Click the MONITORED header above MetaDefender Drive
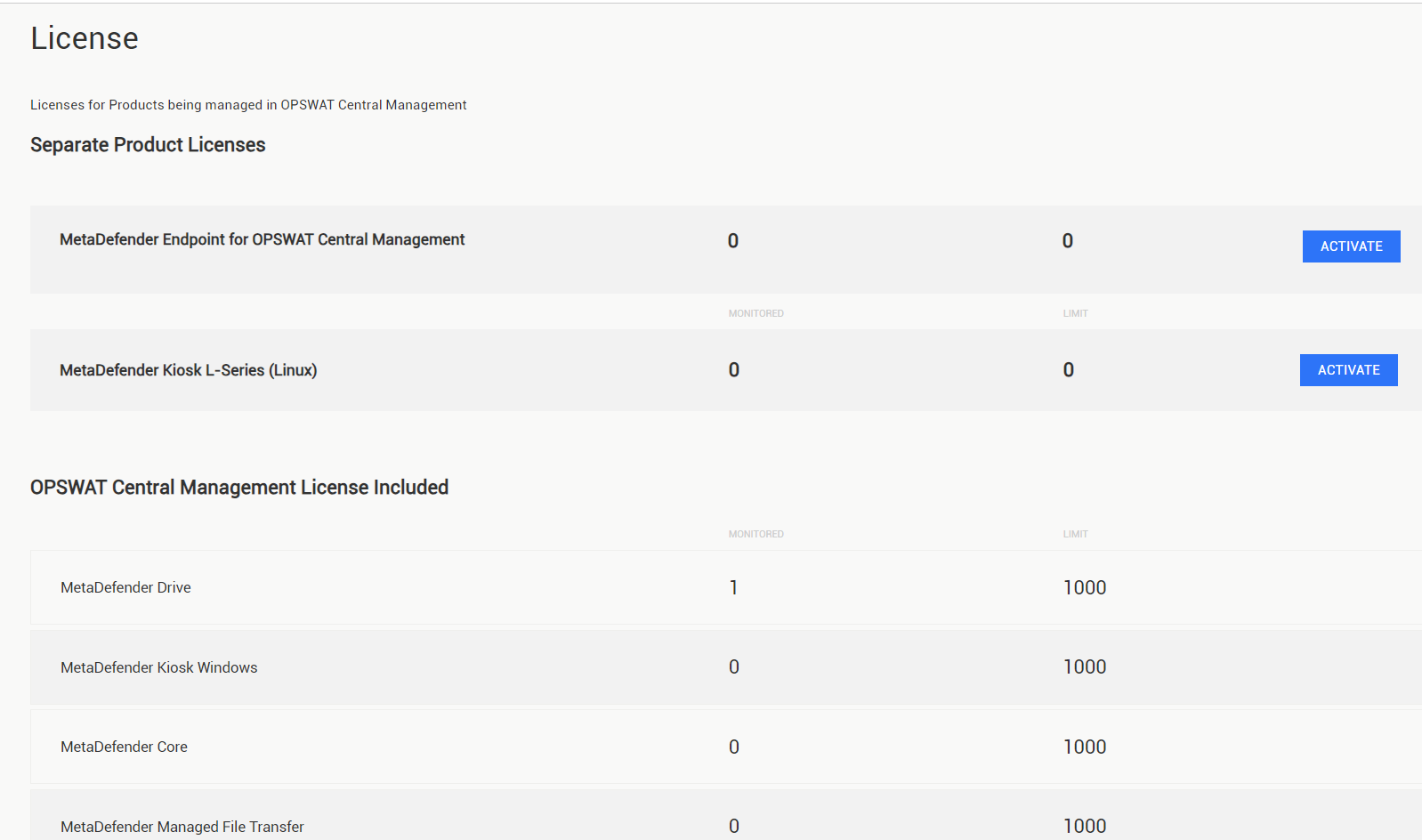 tap(756, 534)
